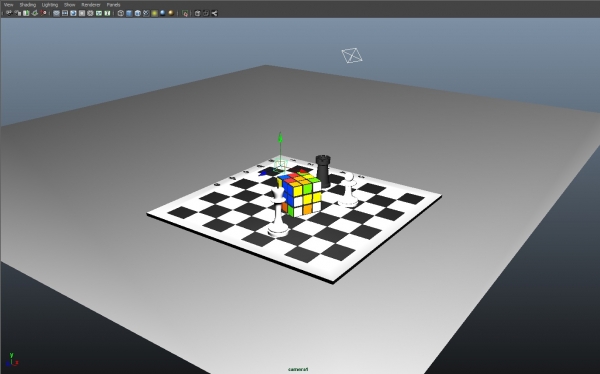The image size is (600, 374).
Task: Click the green Y-axis move handle
Action: point(280,138)
